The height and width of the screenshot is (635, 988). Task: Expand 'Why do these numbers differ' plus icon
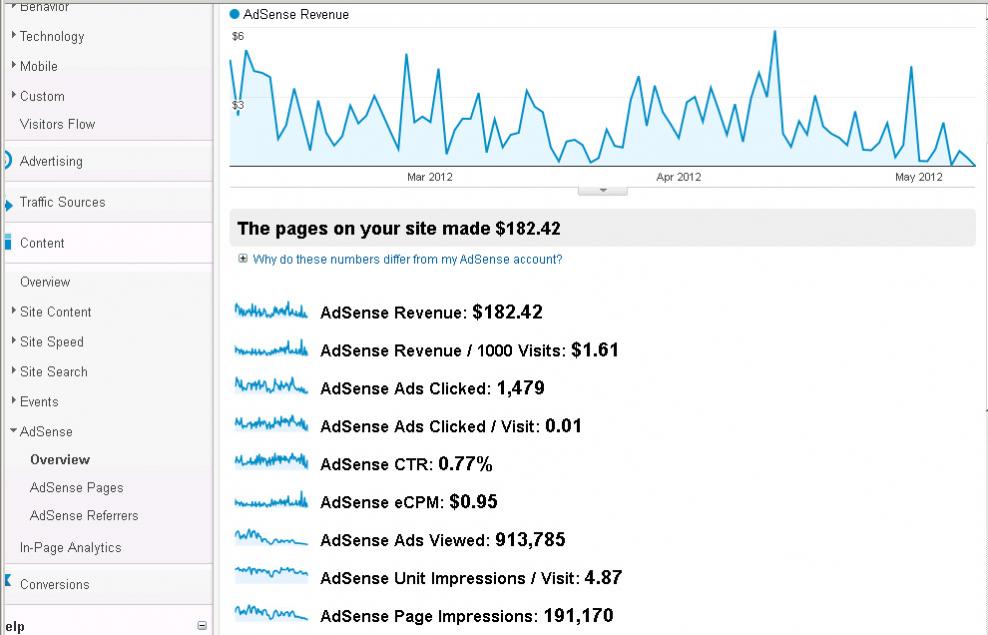243,258
